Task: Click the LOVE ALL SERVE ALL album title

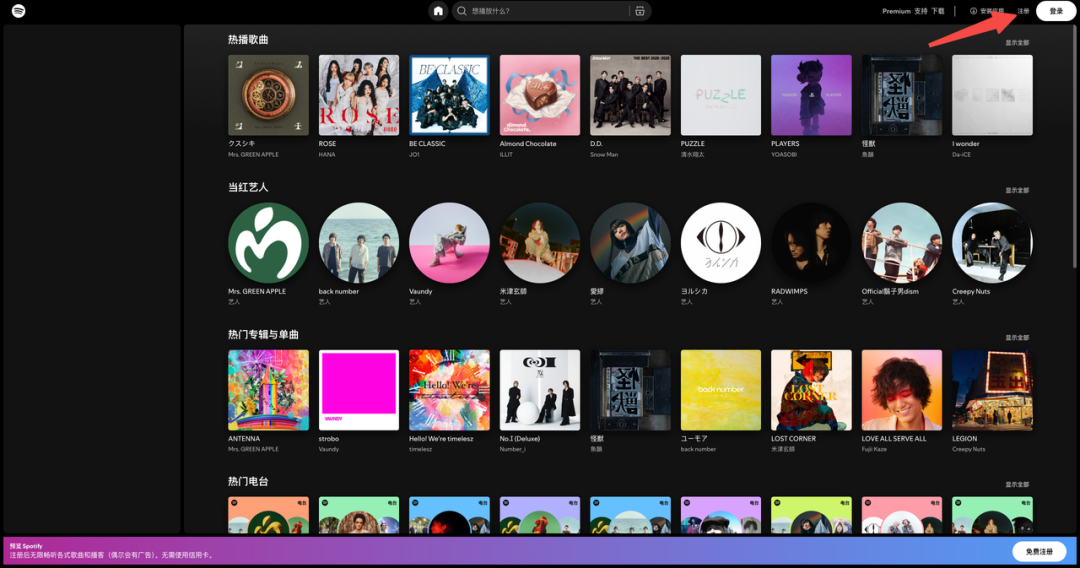Action: coord(894,439)
